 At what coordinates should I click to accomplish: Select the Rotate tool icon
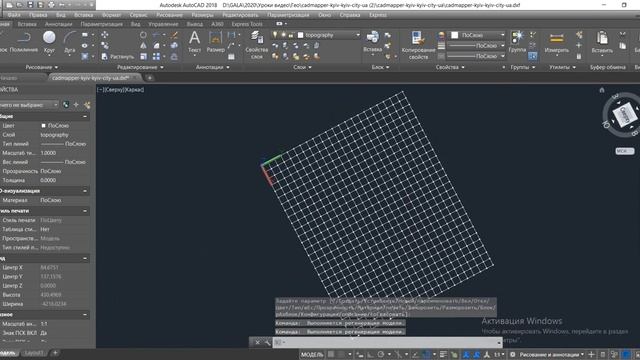pyautogui.click(x=143, y=35)
